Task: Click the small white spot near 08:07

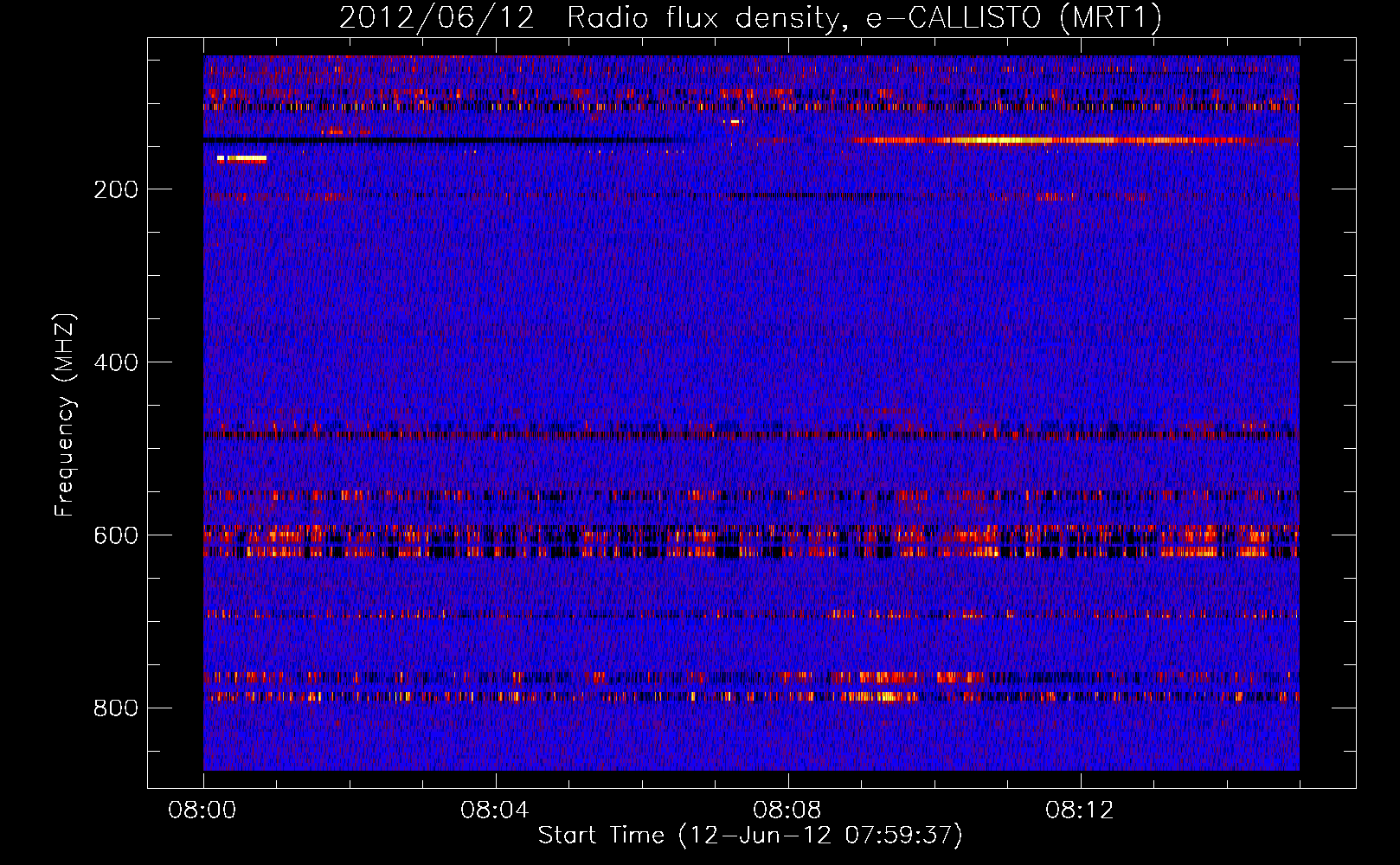Action: pos(735,123)
